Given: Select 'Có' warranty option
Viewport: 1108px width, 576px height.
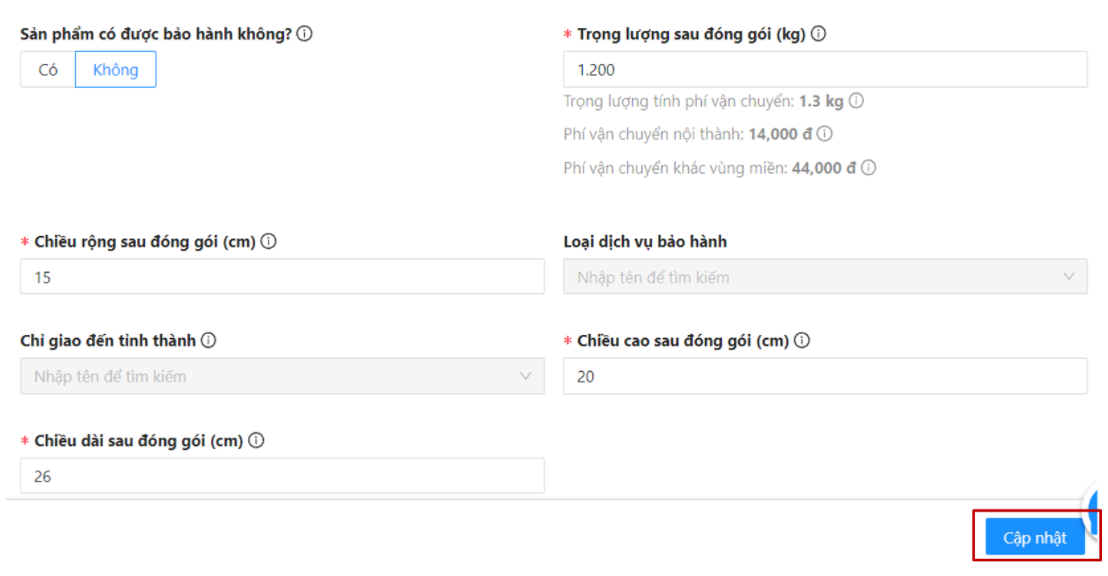Looking at the screenshot, I should (x=48, y=70).
